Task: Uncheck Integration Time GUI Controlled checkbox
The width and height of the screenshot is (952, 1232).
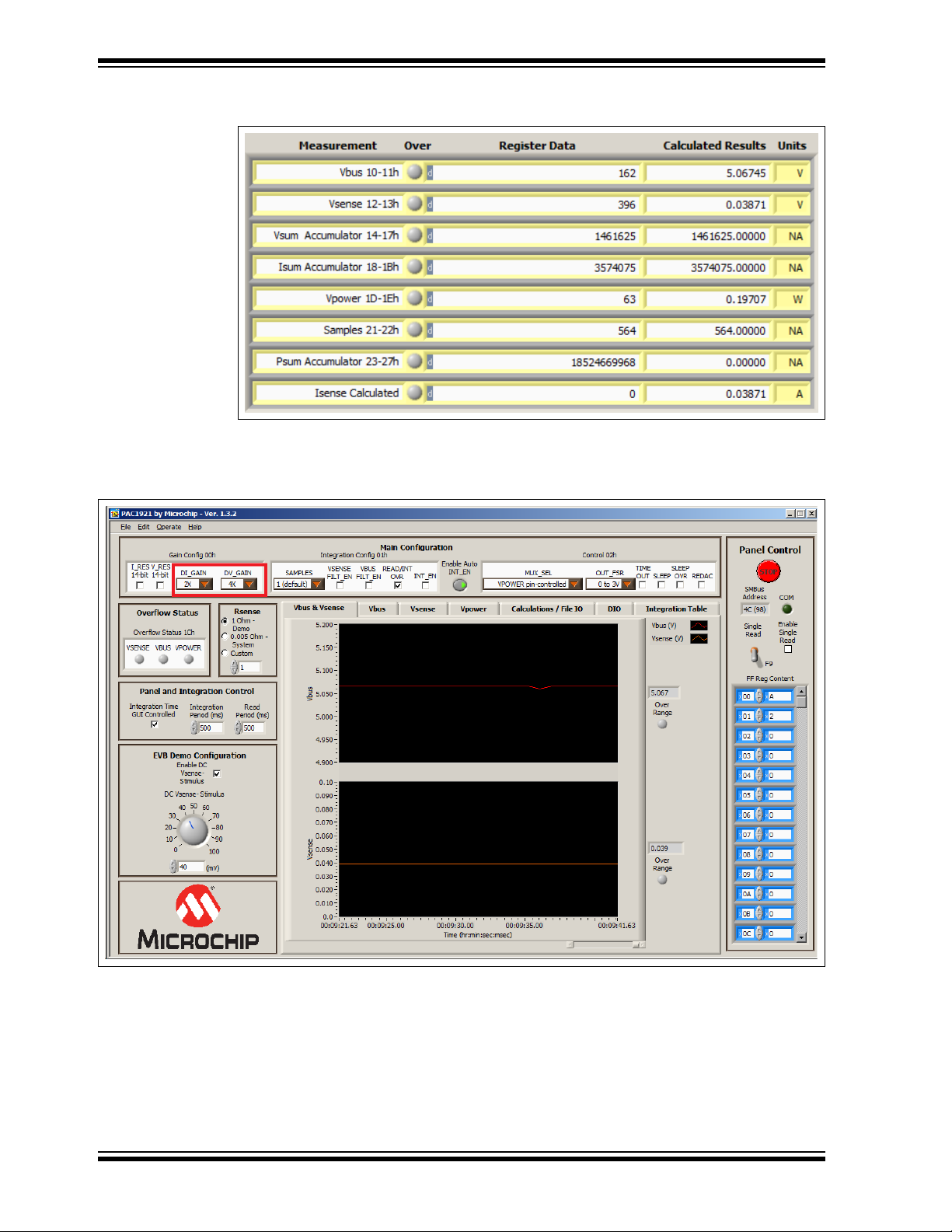Action: click(154, 724)
